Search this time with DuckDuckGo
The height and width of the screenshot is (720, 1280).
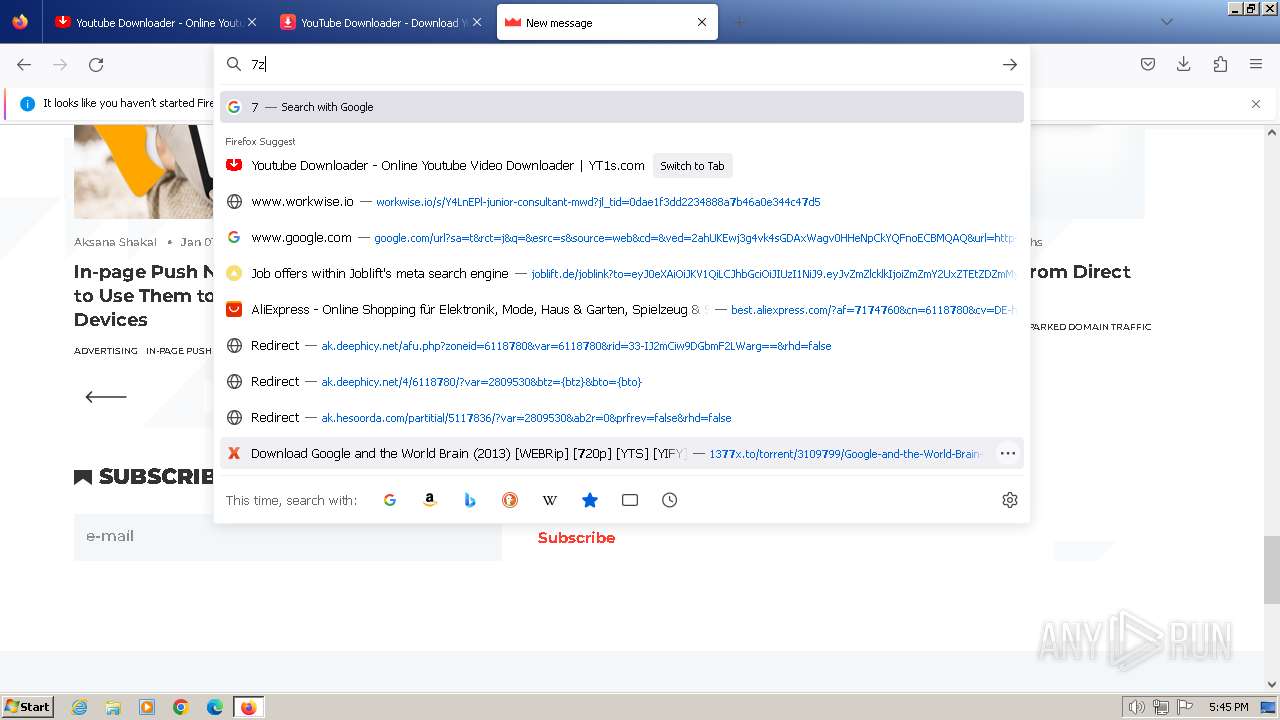(510, 500)
